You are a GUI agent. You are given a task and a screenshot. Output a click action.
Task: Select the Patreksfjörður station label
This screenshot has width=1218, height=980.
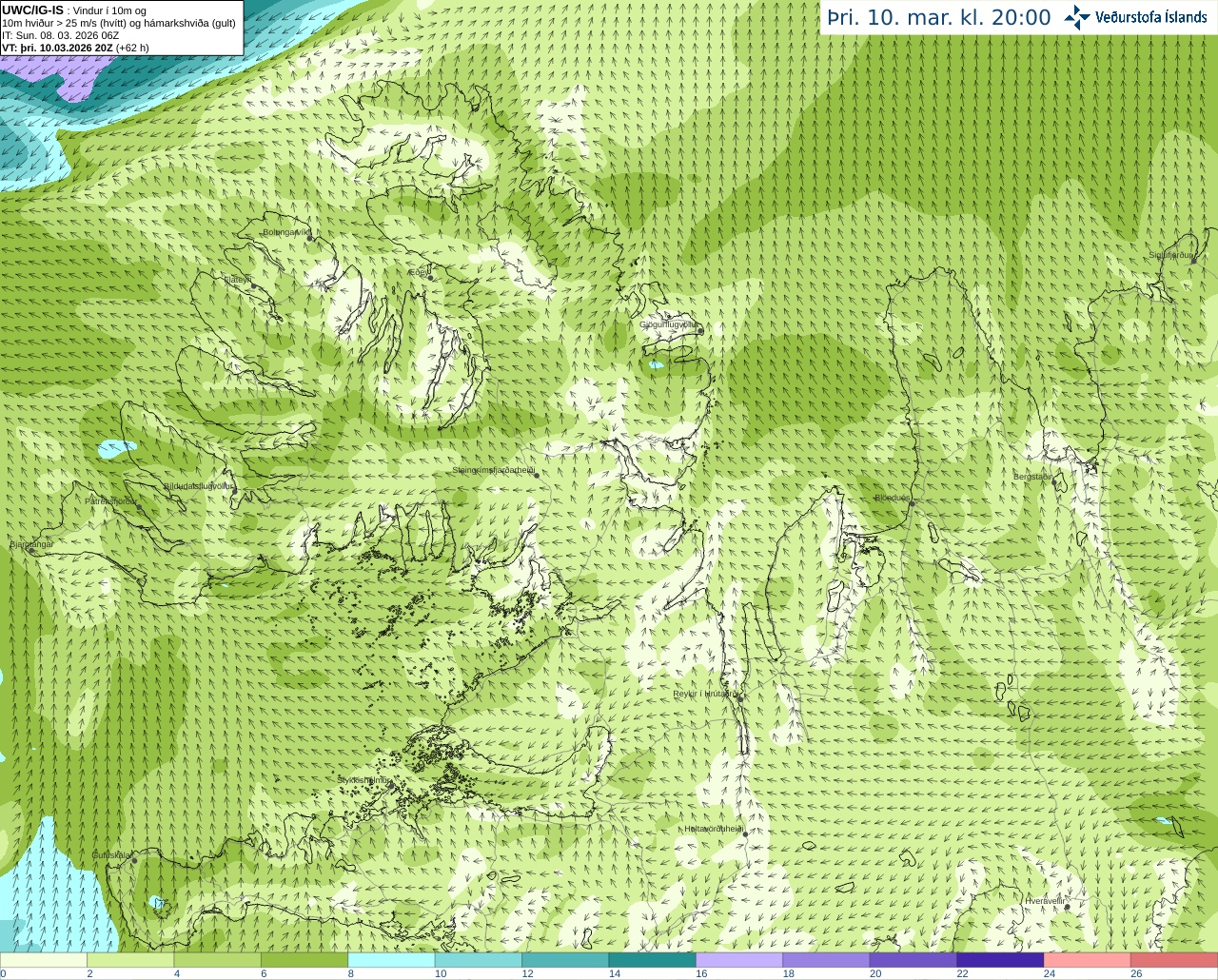pos(111,500)
